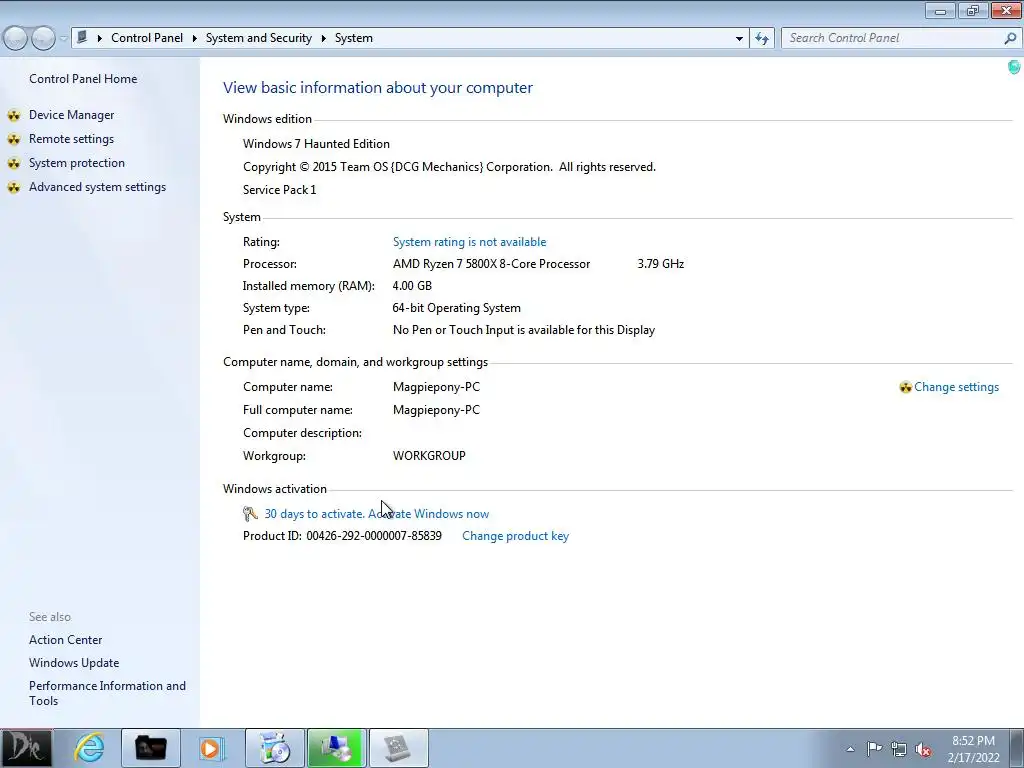Click the search magnifier icon

coord(1010,38)
